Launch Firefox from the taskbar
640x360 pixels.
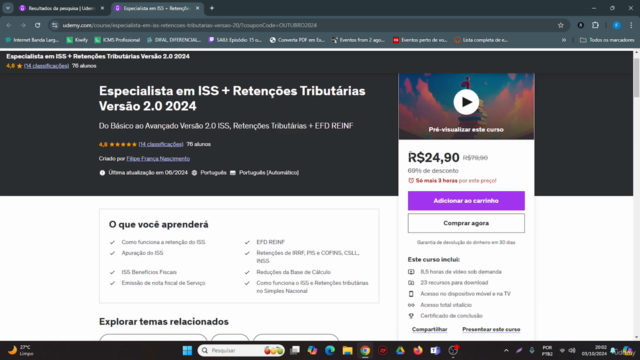pyautogui.click(x=418, y=350)
